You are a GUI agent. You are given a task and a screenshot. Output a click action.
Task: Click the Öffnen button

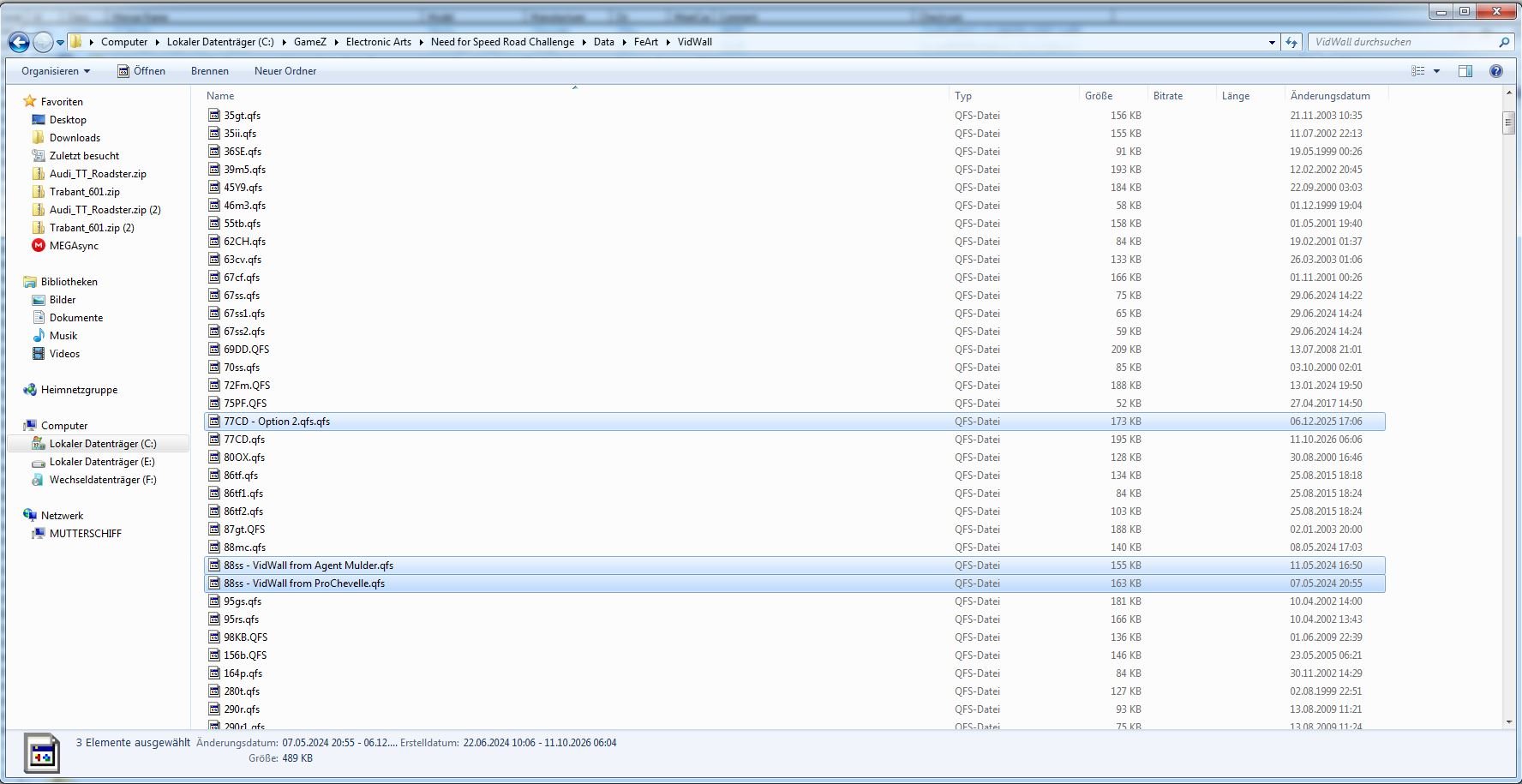(141, 71)
